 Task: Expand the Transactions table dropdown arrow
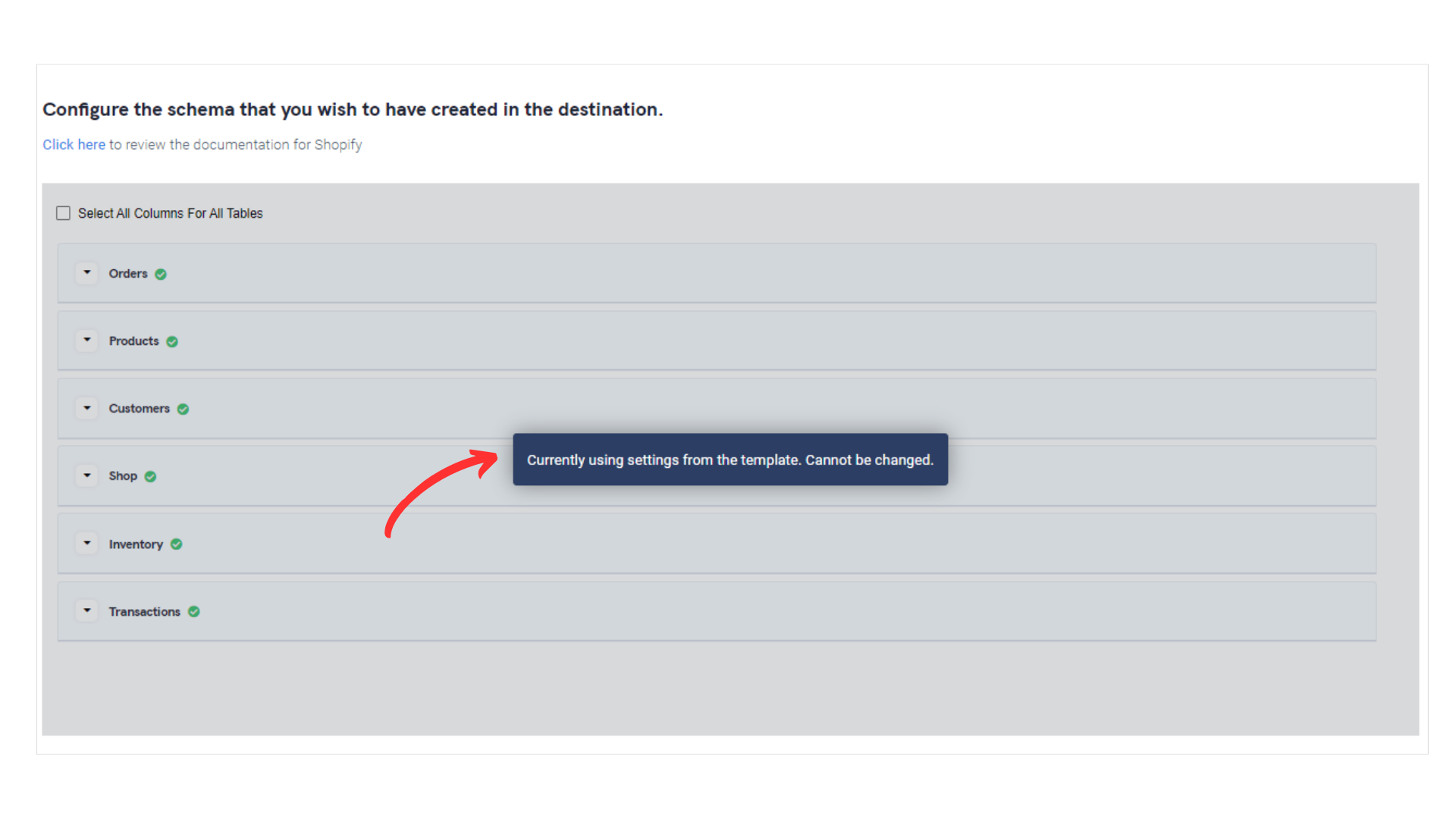[x=87, y=611]
